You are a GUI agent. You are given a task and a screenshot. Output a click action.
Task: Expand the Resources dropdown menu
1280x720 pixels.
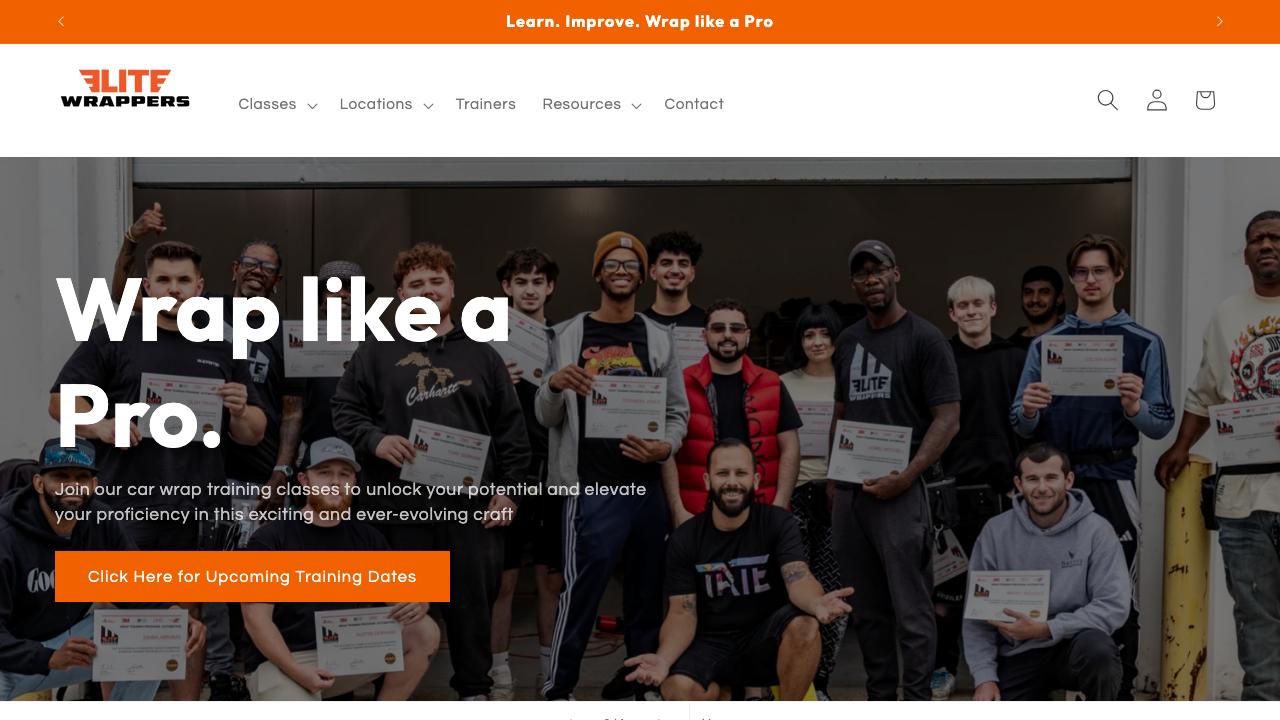tap(591, 104)
